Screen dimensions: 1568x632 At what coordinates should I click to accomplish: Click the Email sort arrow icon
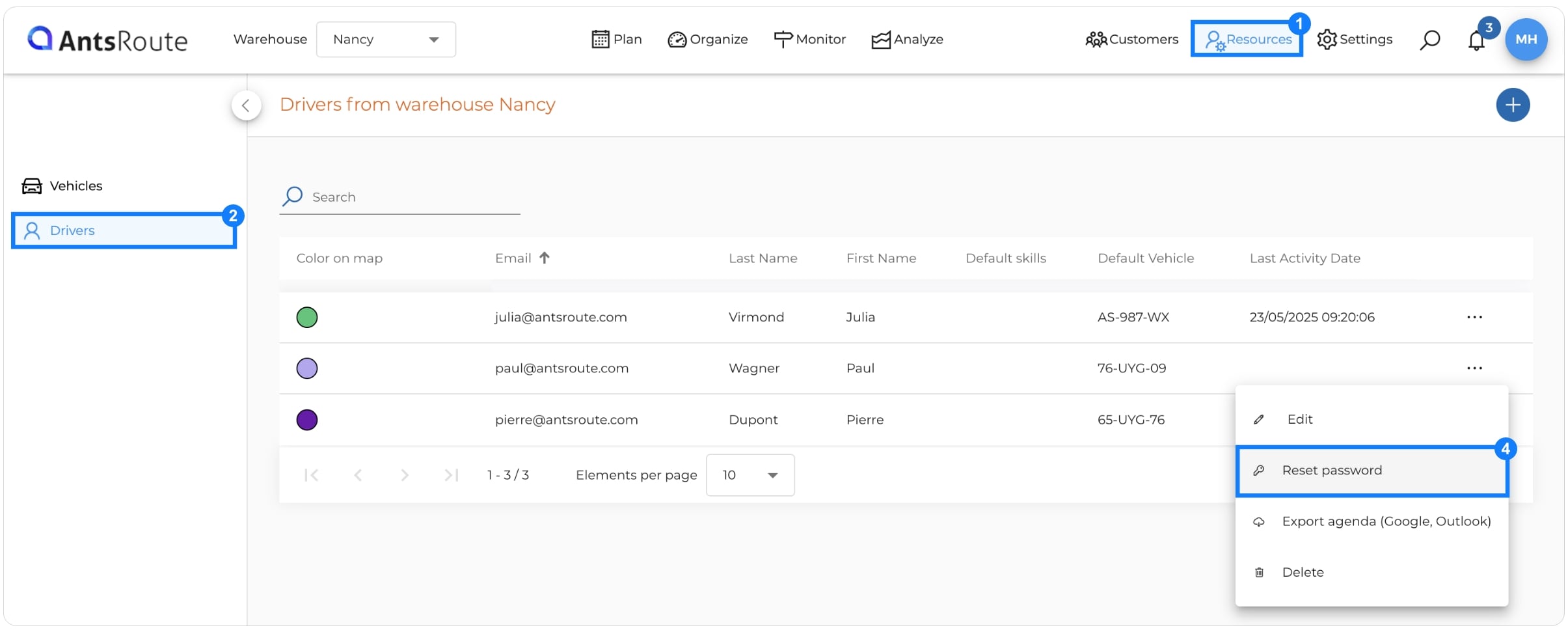tap(545, 258)
